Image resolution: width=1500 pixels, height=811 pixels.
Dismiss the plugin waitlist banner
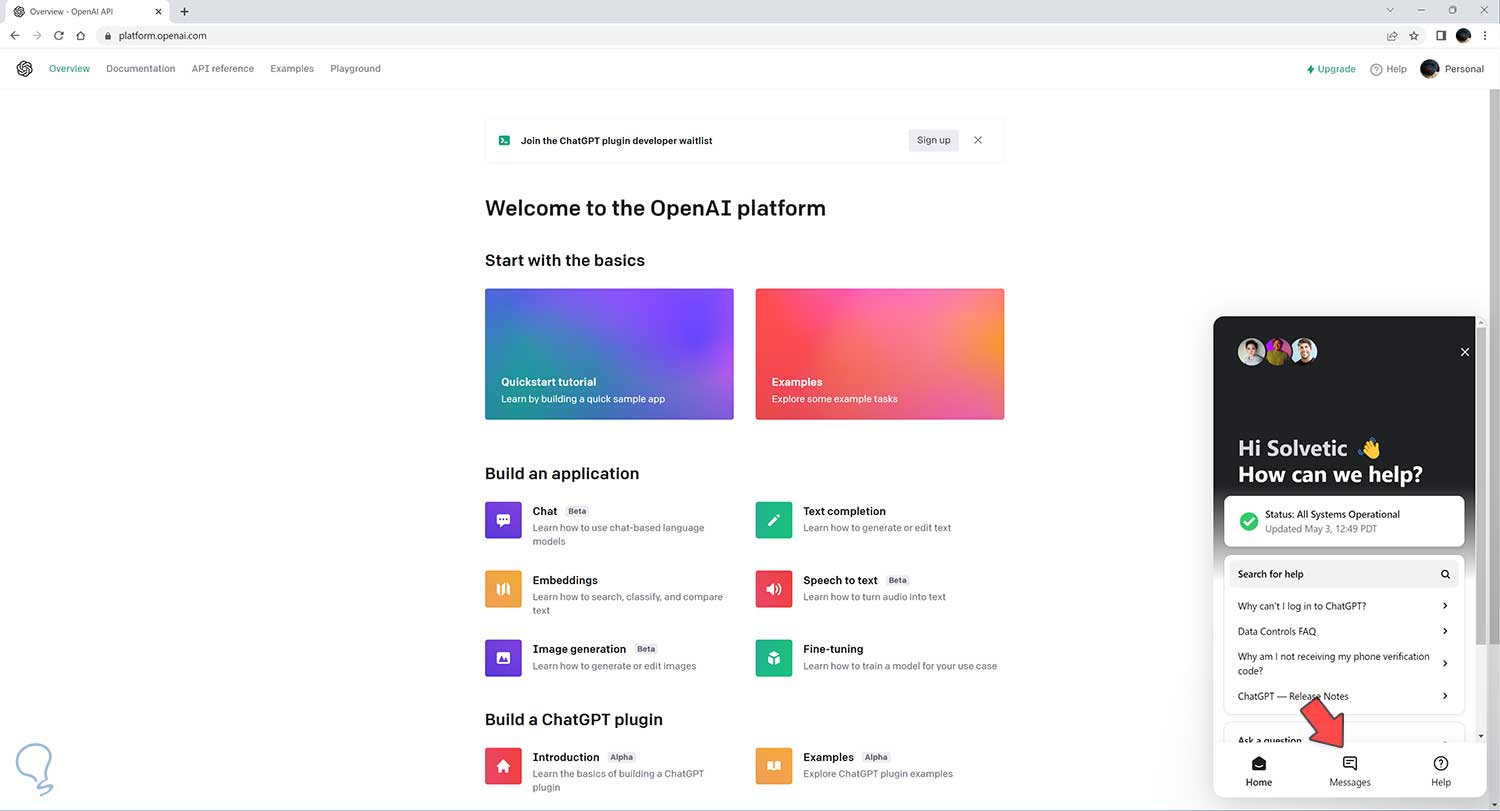(x=978, y=140)
